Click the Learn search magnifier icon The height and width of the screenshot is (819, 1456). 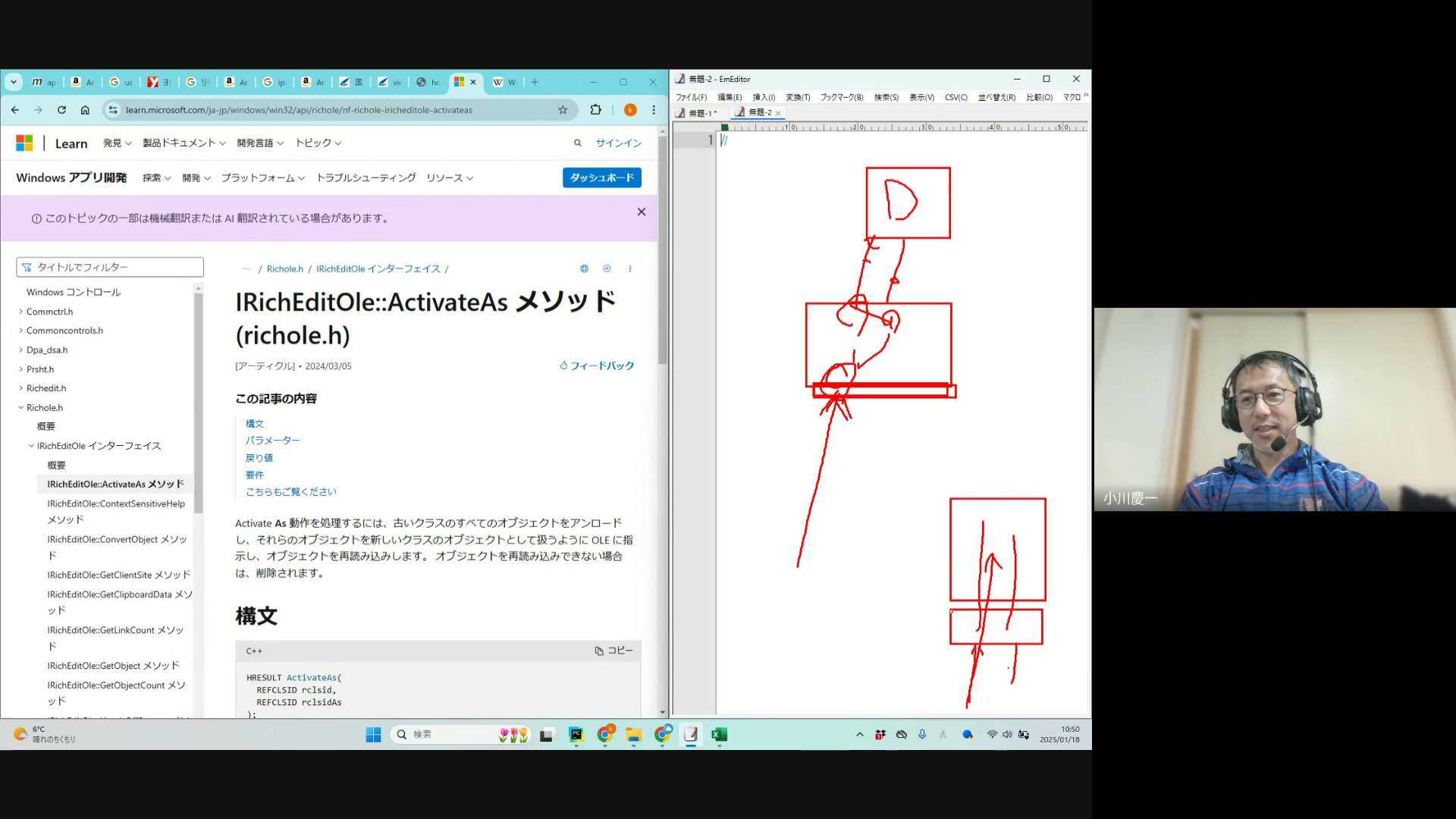click(577, 143)
